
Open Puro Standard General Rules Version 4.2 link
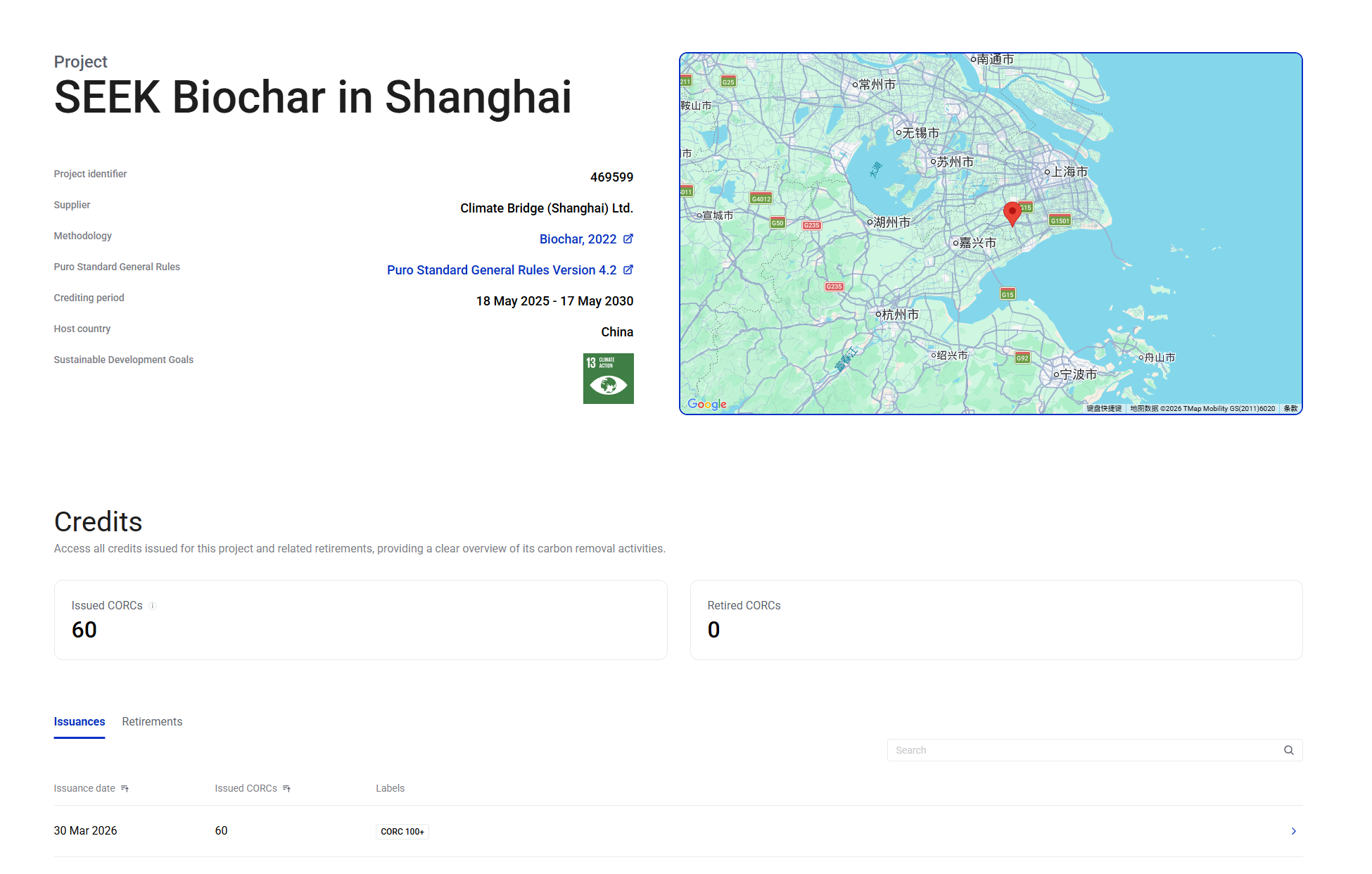501,270
